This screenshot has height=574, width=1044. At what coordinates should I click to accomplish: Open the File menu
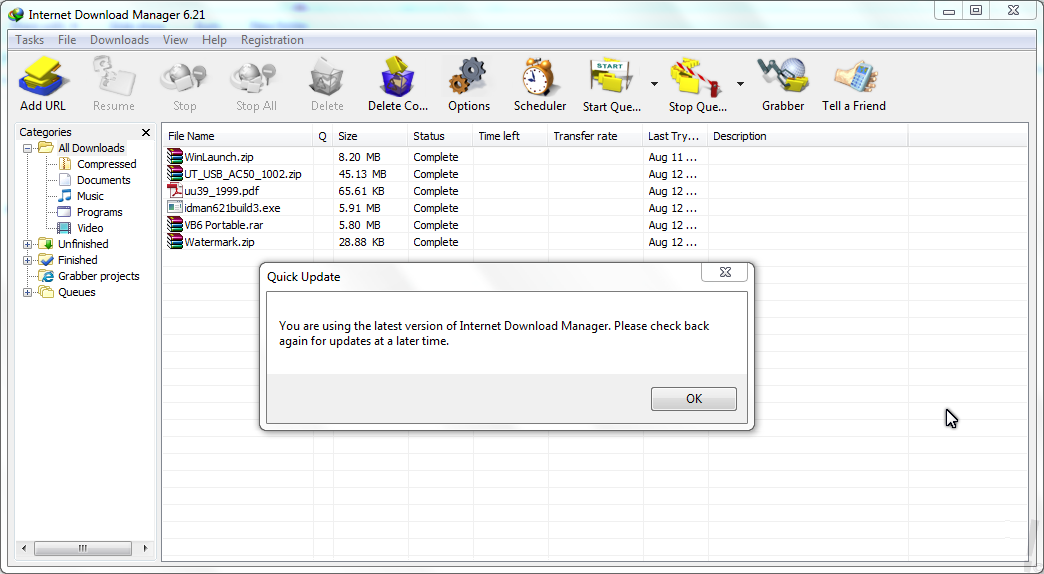click(x=67, y=40)
